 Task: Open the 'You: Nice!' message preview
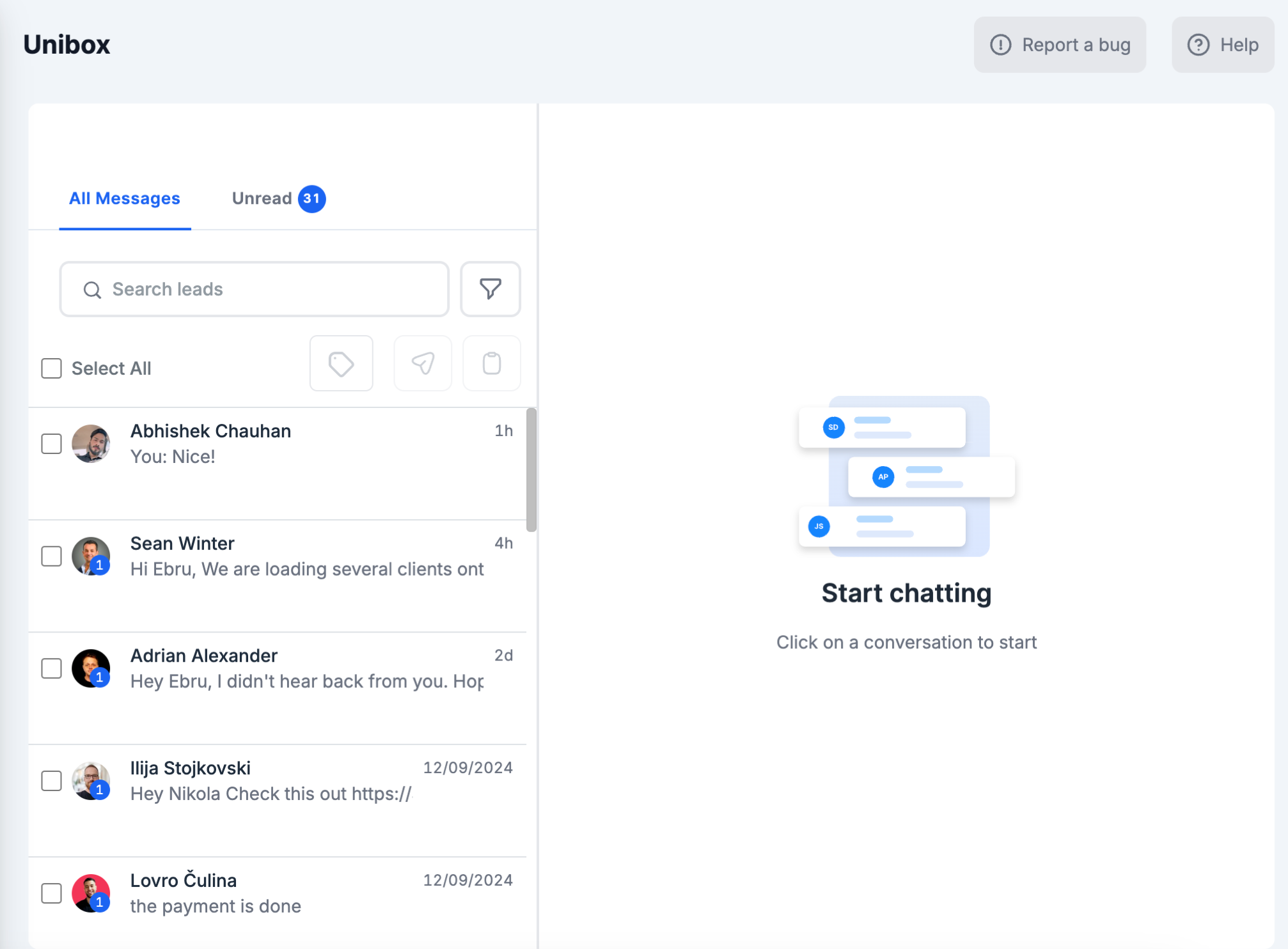click(173, 457)
